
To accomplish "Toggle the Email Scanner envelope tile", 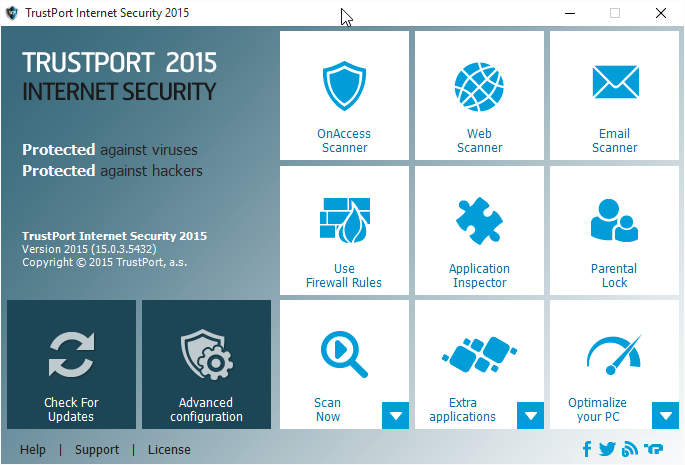I will [x=614, y=95].
